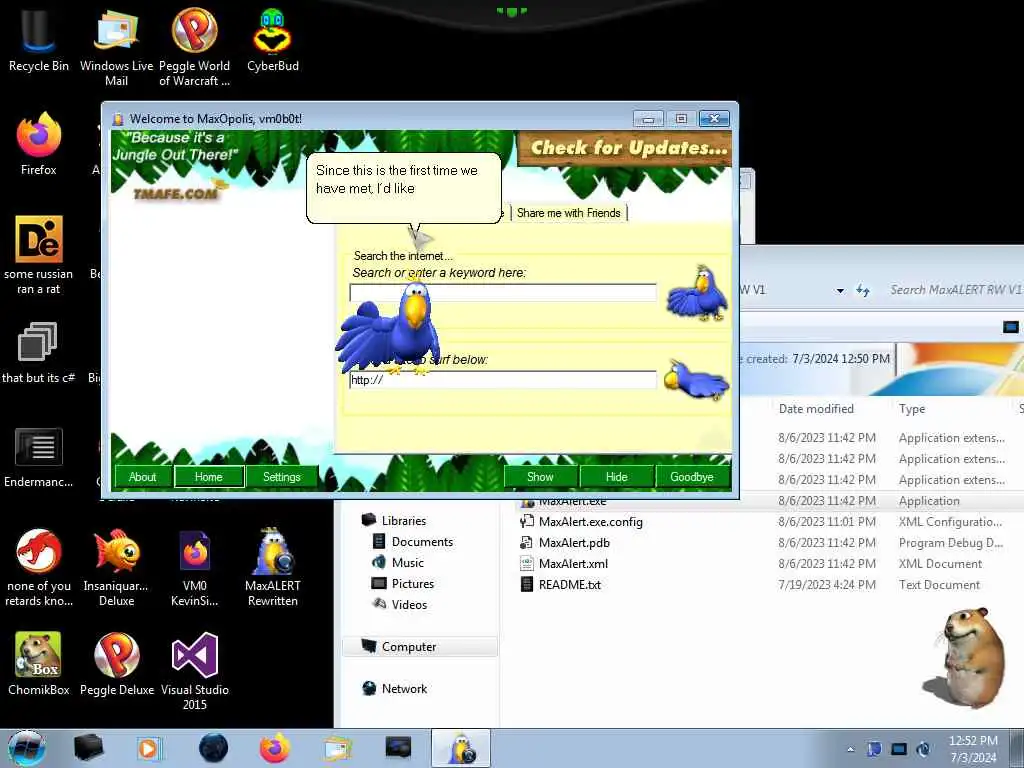1024x768 pixels.
Task: Open the Endermanc... desktop icon
Action: tap(39, 457)
